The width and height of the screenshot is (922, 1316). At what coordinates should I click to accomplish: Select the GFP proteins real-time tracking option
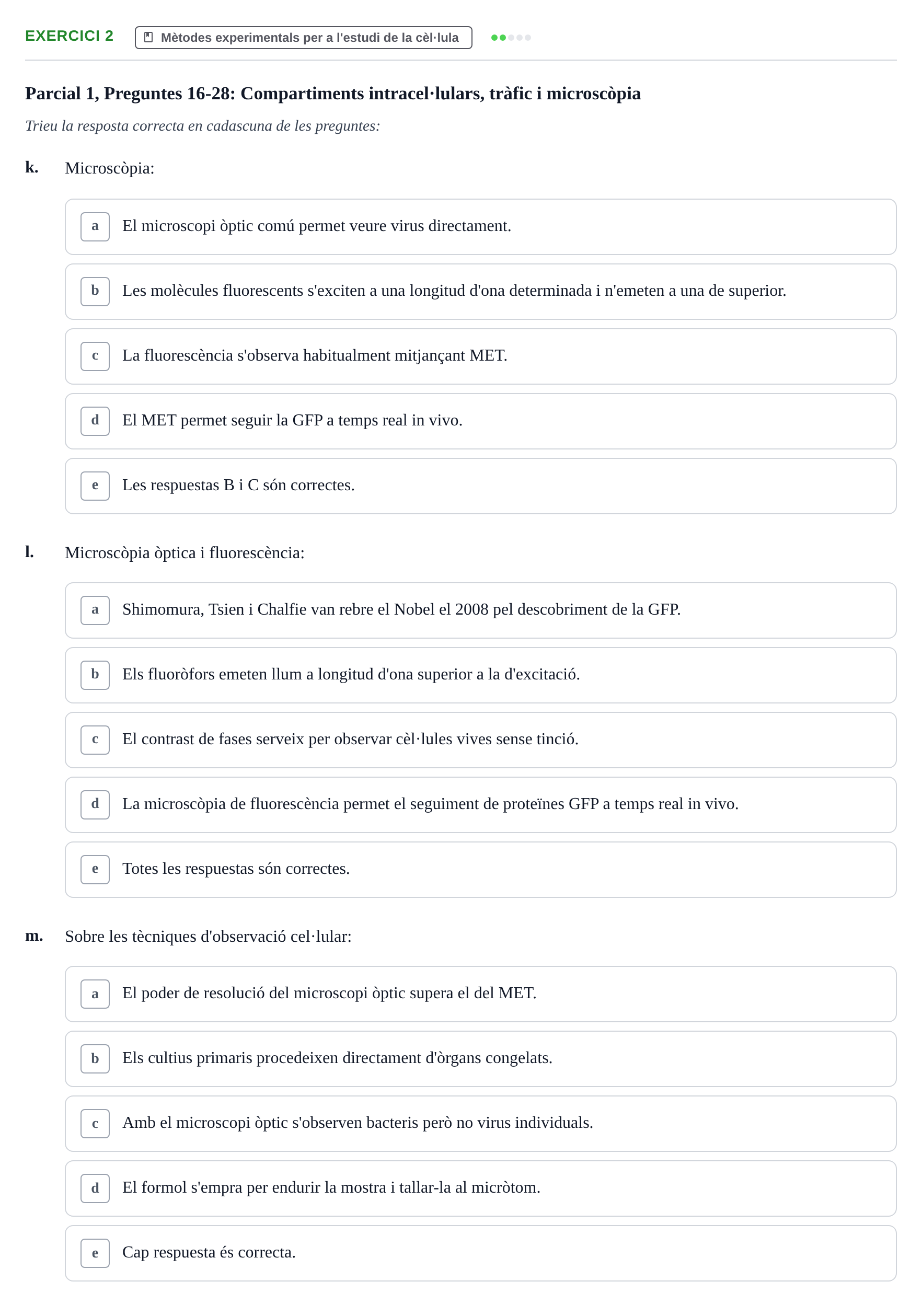480,805
